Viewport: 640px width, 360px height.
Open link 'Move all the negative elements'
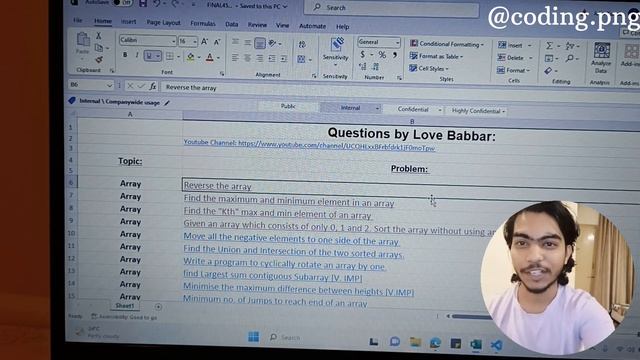pos(291,238)
